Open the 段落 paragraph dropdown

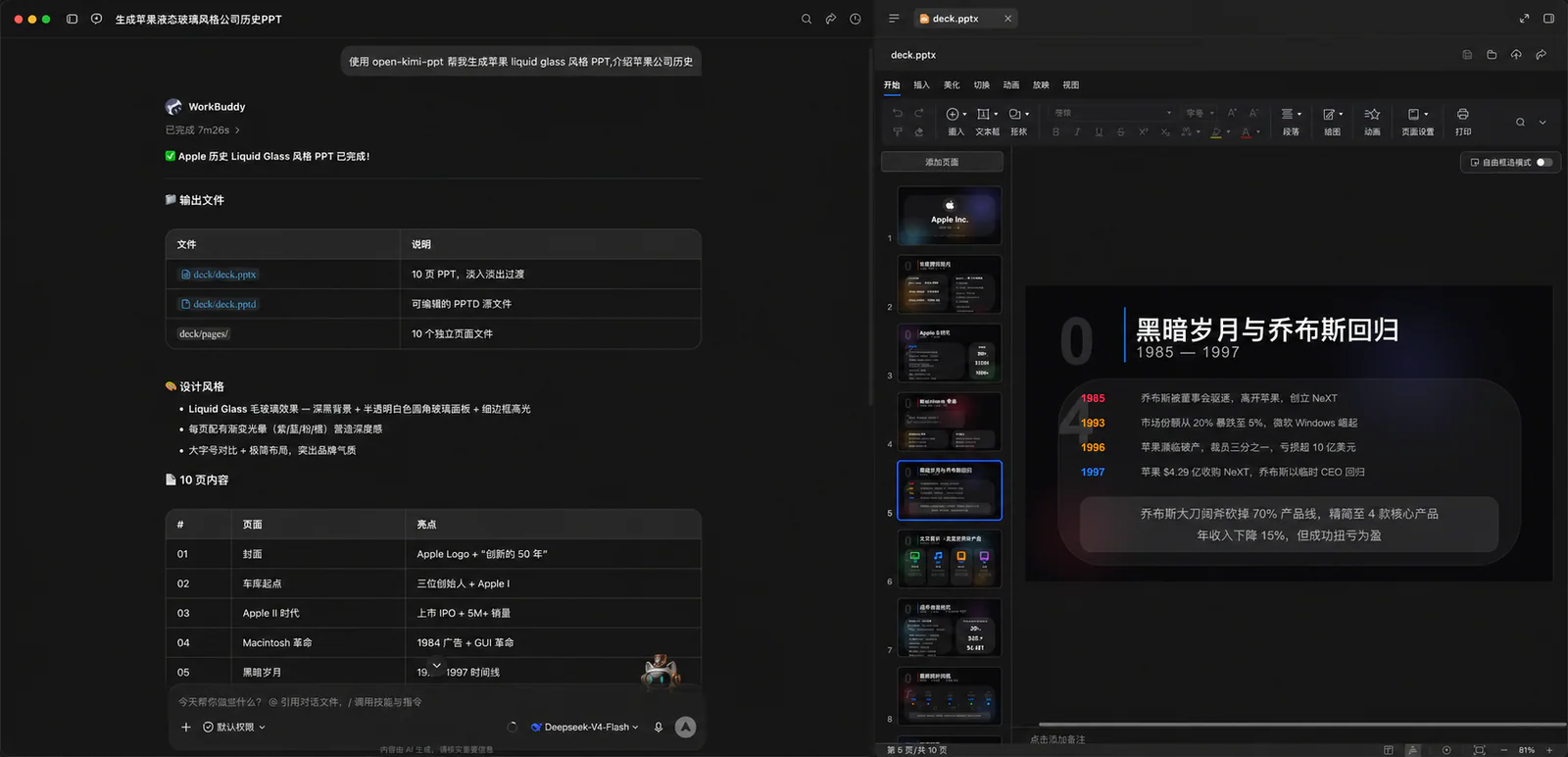coord(1292,122)
